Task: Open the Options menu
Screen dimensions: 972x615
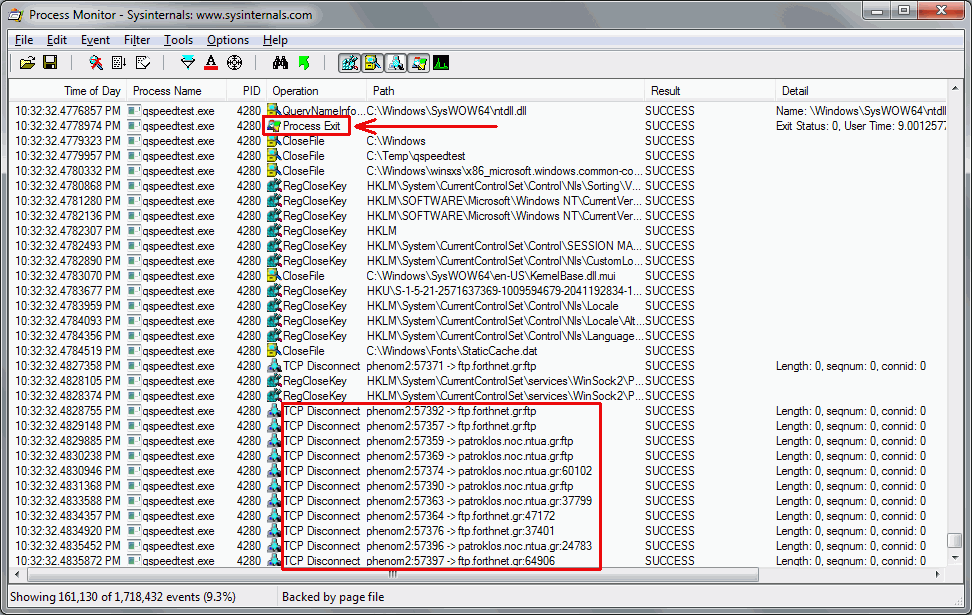Action: tap(228, 40)
